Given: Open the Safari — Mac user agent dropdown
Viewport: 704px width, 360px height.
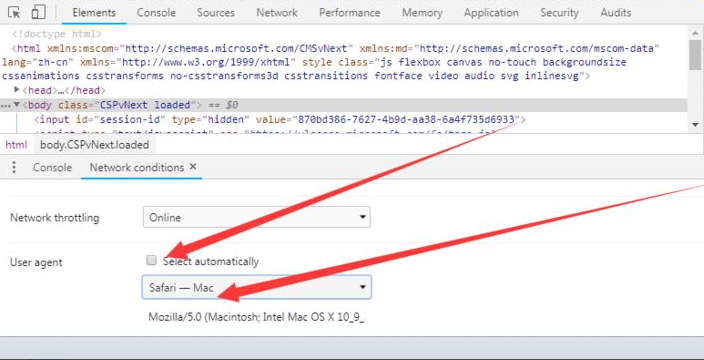Looking at the screenshot, I should (x=257, y=287).
